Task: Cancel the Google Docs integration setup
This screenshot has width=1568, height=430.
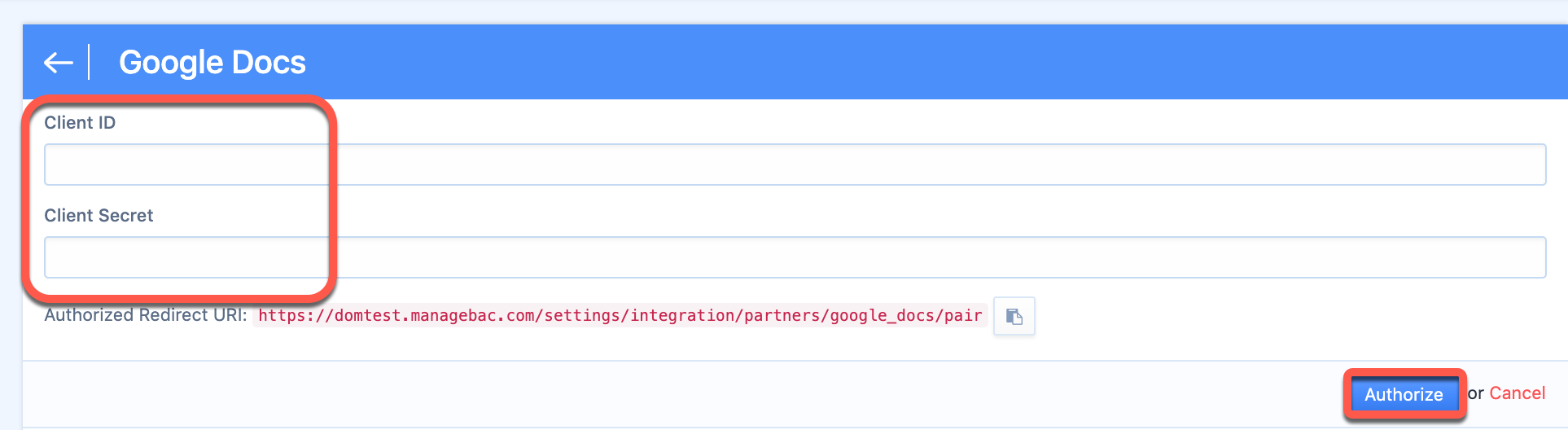Action: tap(1517, 393)
